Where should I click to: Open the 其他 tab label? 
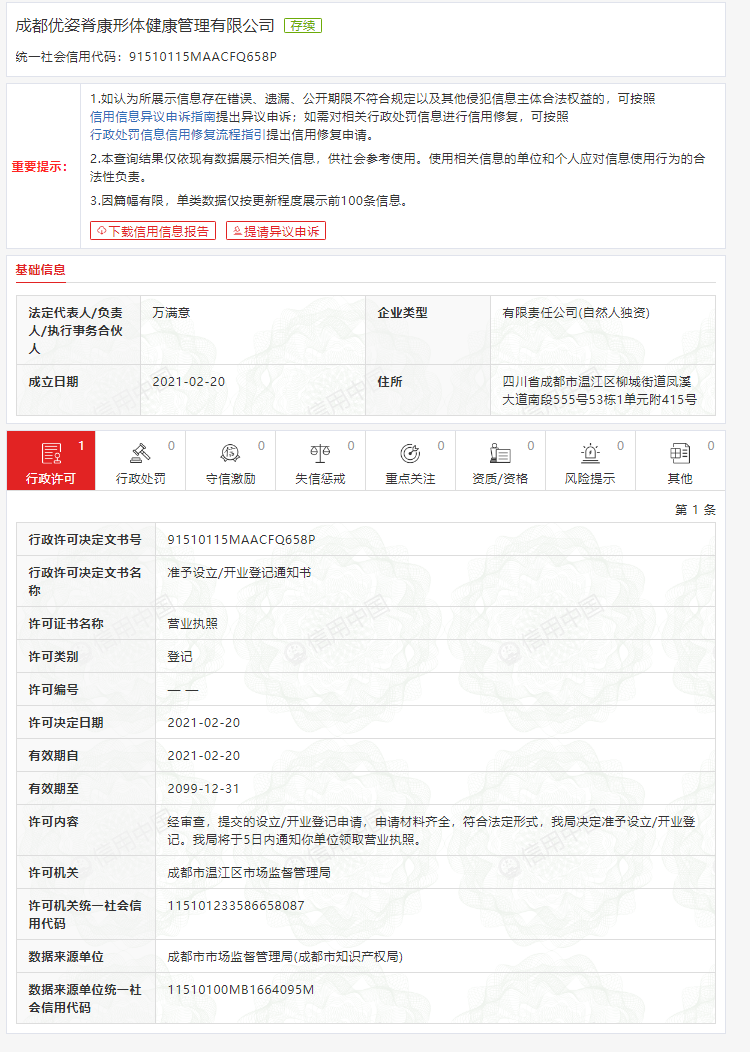point(680,478)
